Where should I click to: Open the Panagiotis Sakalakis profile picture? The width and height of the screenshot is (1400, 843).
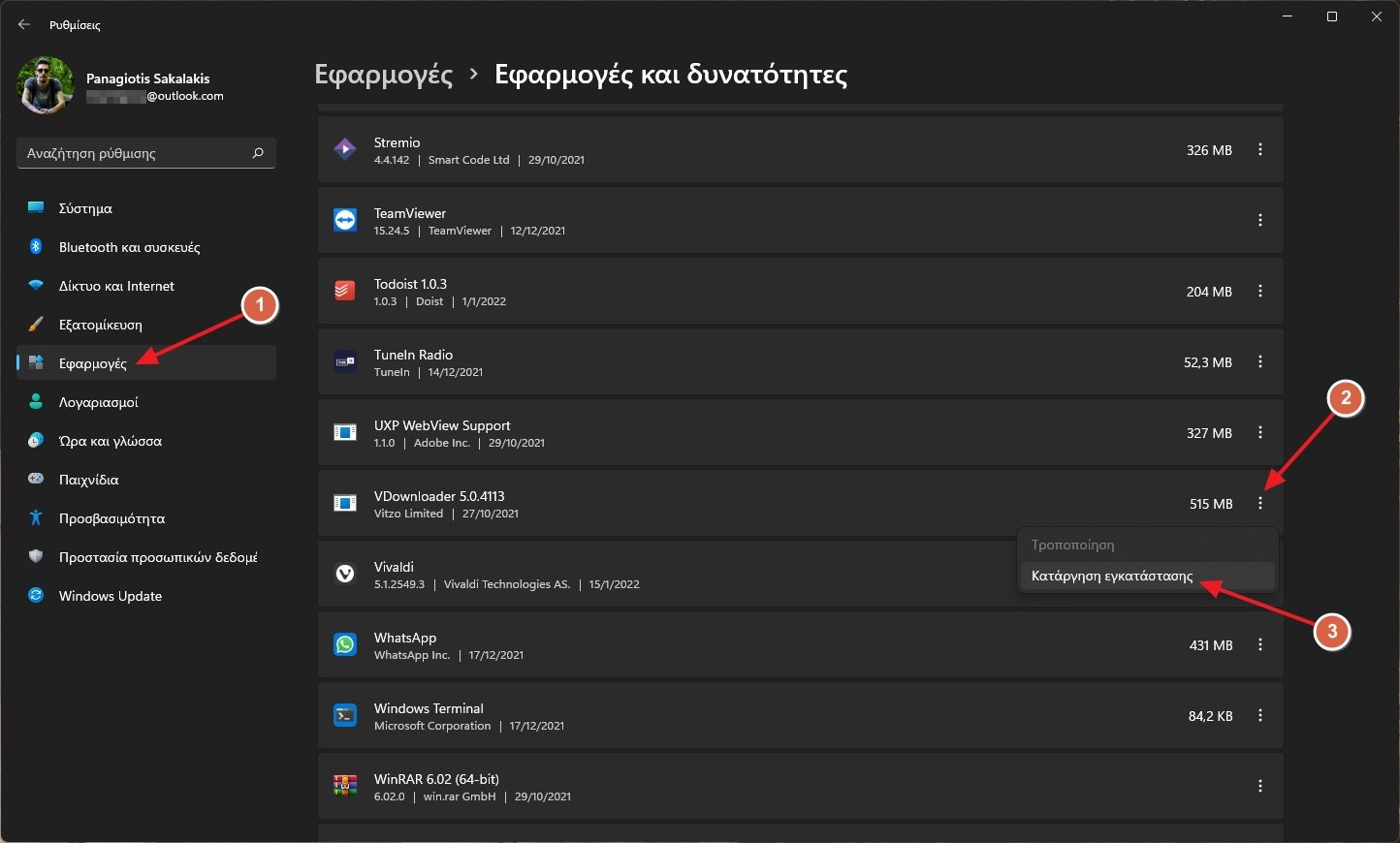[46, 85]
